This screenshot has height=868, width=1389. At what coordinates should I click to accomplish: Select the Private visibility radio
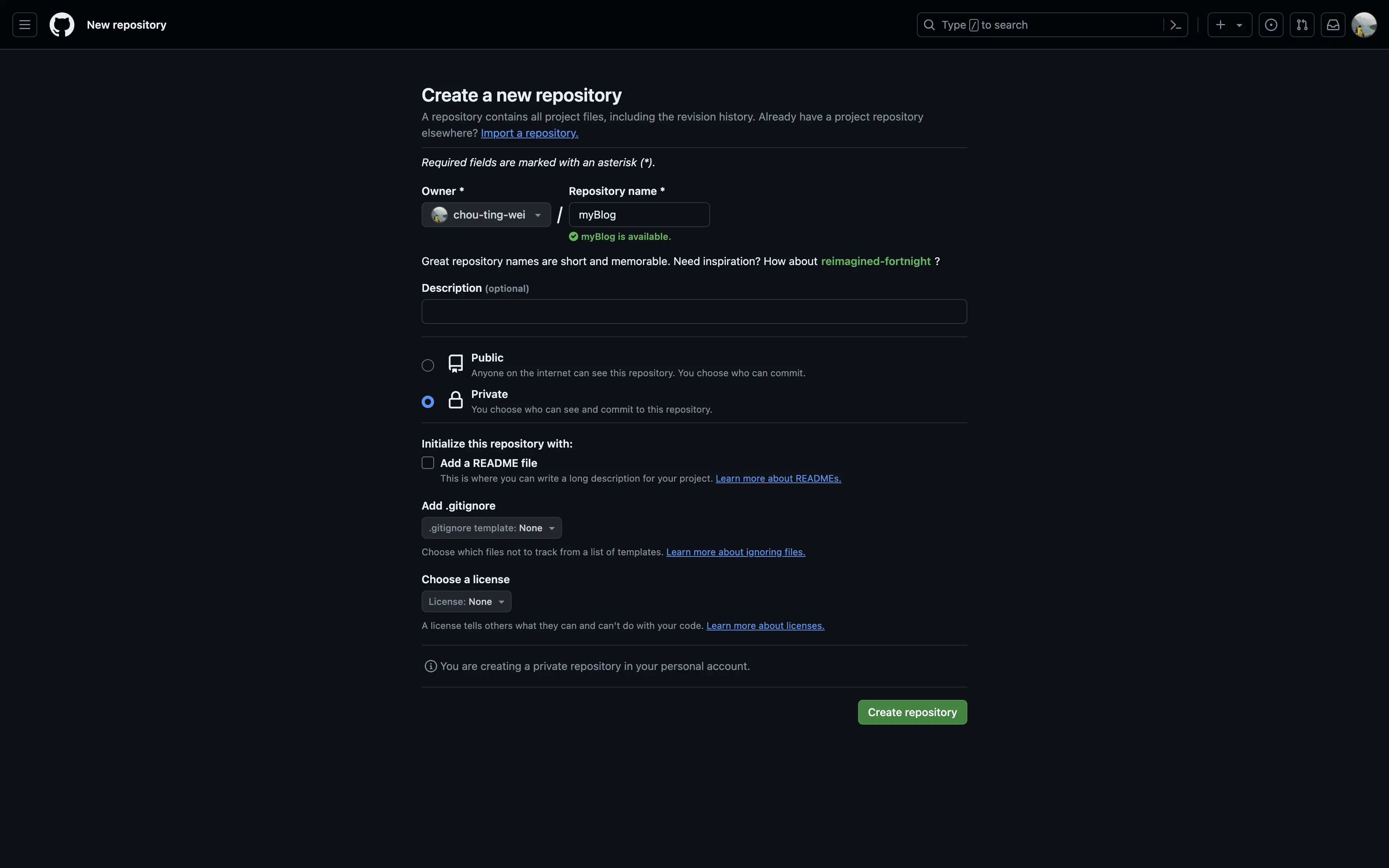(x=427, y=402)
